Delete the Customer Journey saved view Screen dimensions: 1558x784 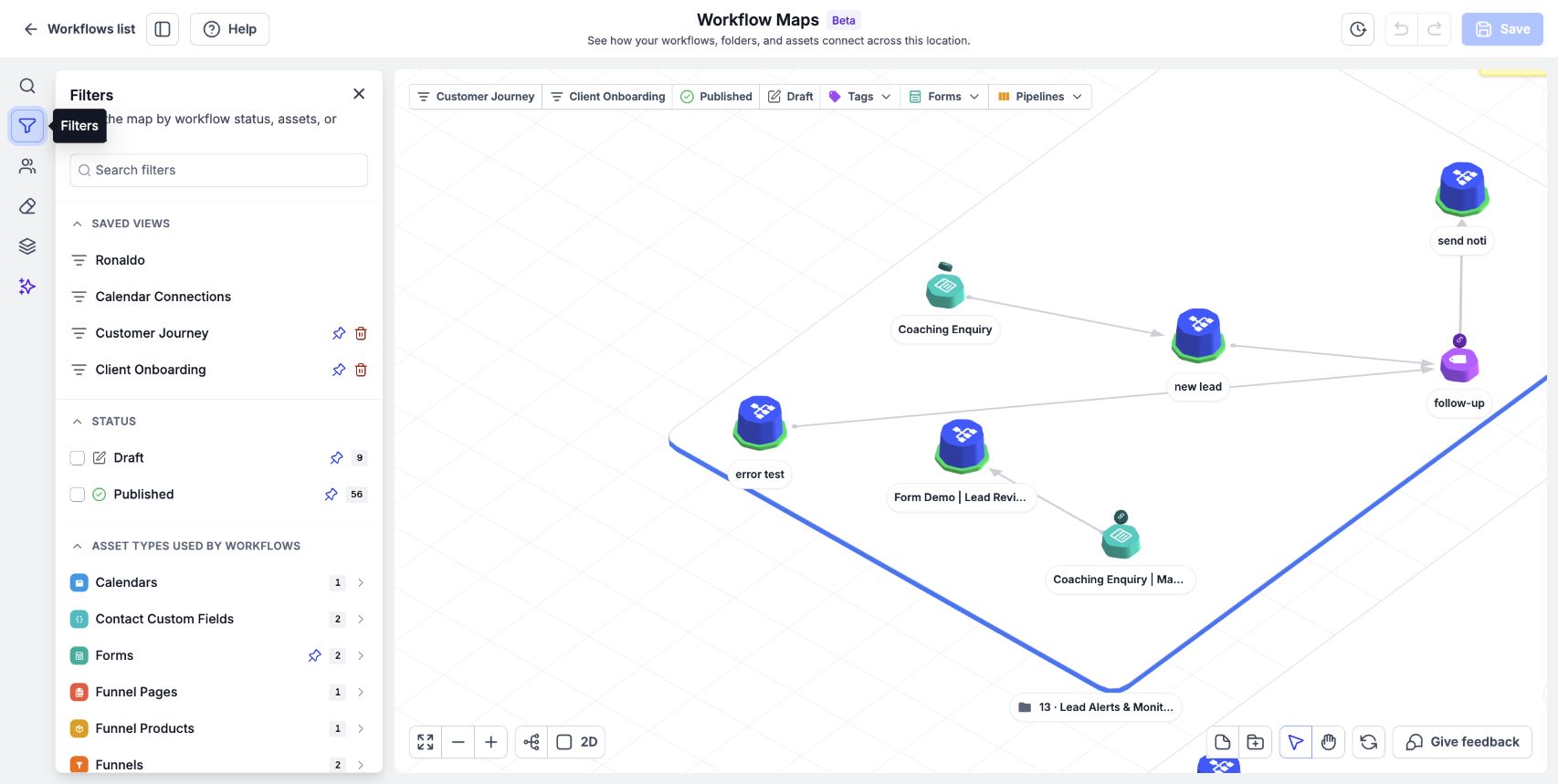click(x=361, y=333)
